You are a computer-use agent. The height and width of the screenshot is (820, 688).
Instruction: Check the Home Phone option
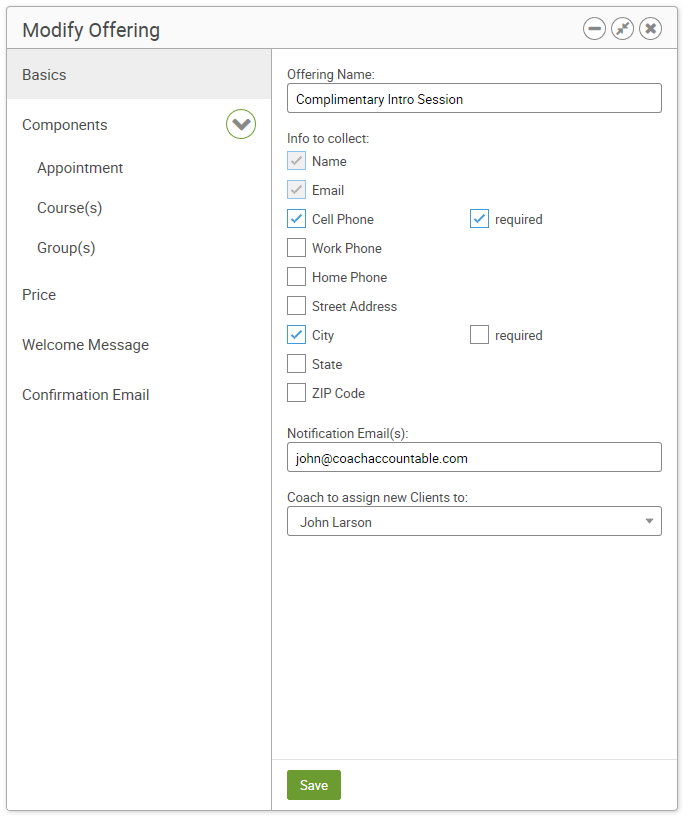[x=296, y=277]
